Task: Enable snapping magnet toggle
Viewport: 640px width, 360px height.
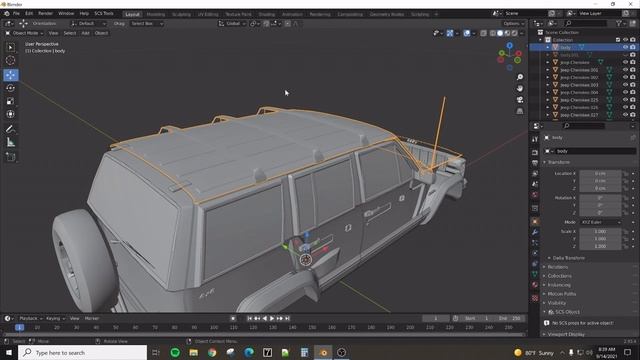Action: pos(266,24)
